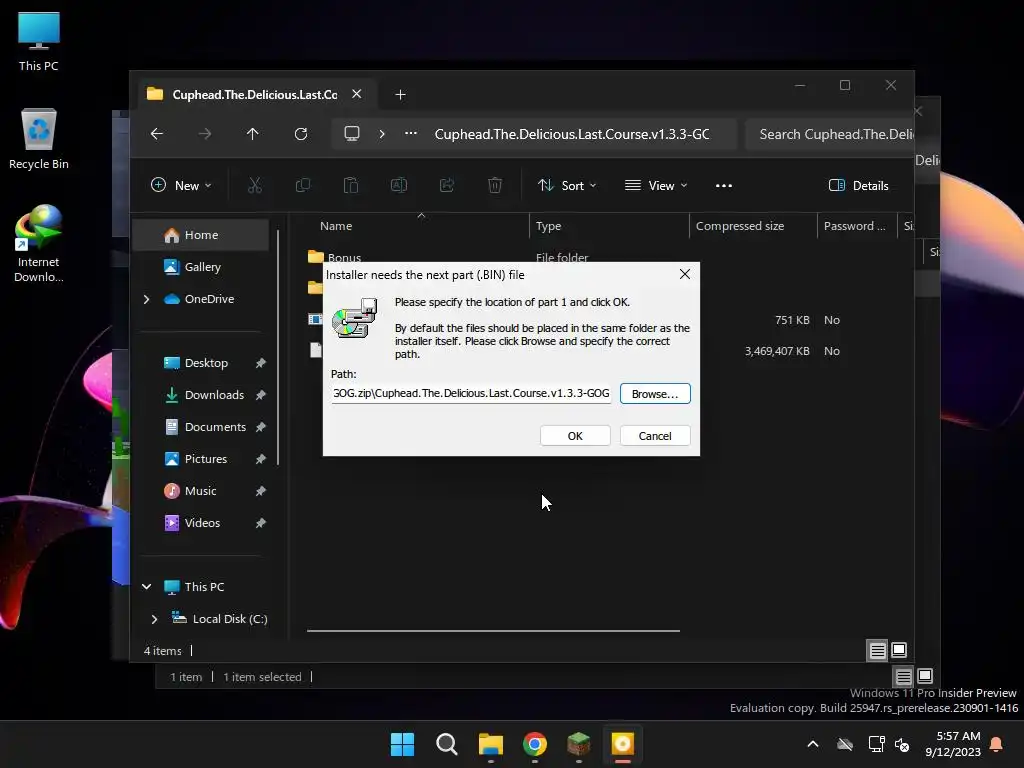This screenshot has height=768, width=1024.
Task: Show hidden breadcrumb path ellipsis
Action: [x=411, y=133]
